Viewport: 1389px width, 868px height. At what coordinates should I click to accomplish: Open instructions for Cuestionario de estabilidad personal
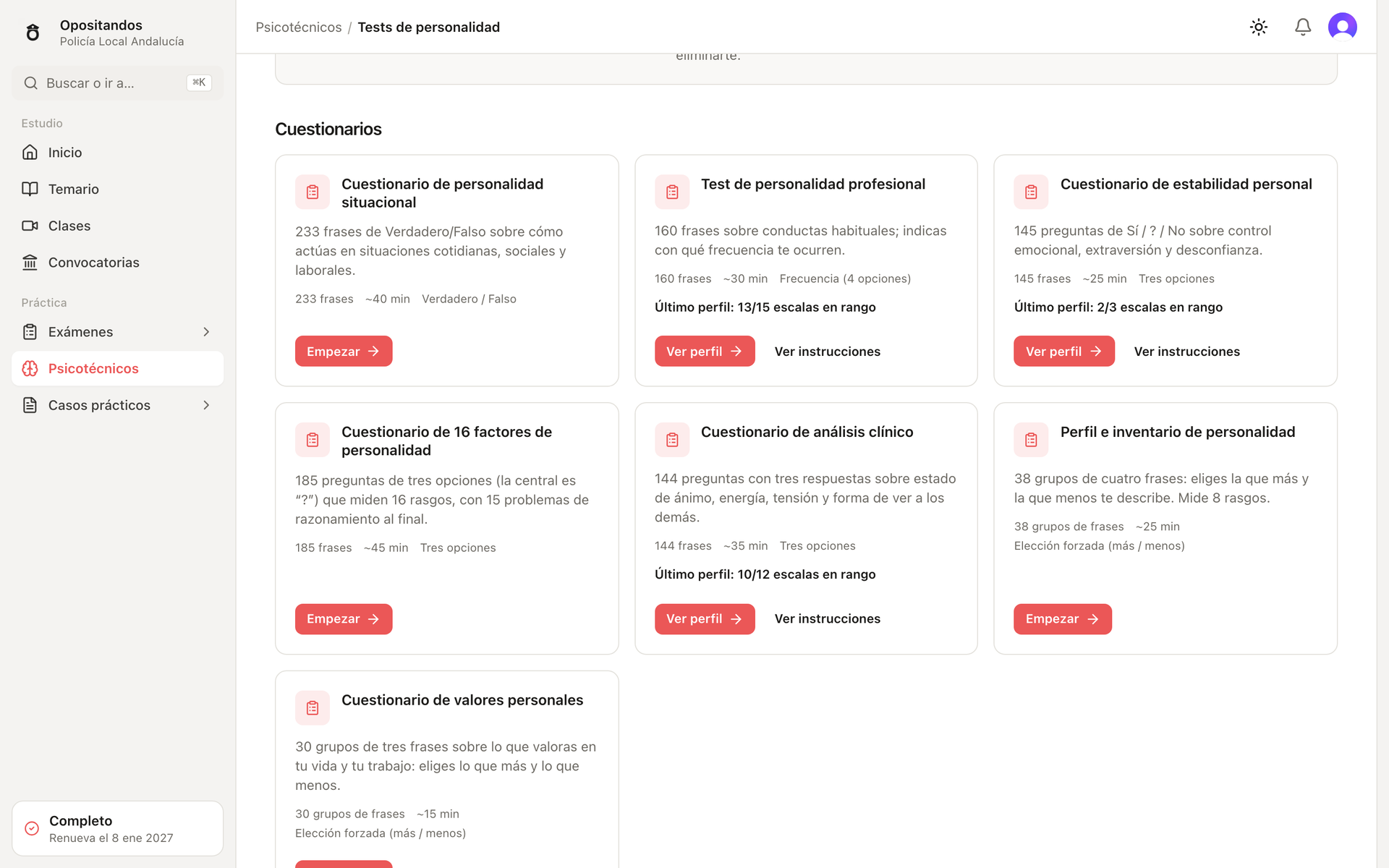(x=1186, y=352)
